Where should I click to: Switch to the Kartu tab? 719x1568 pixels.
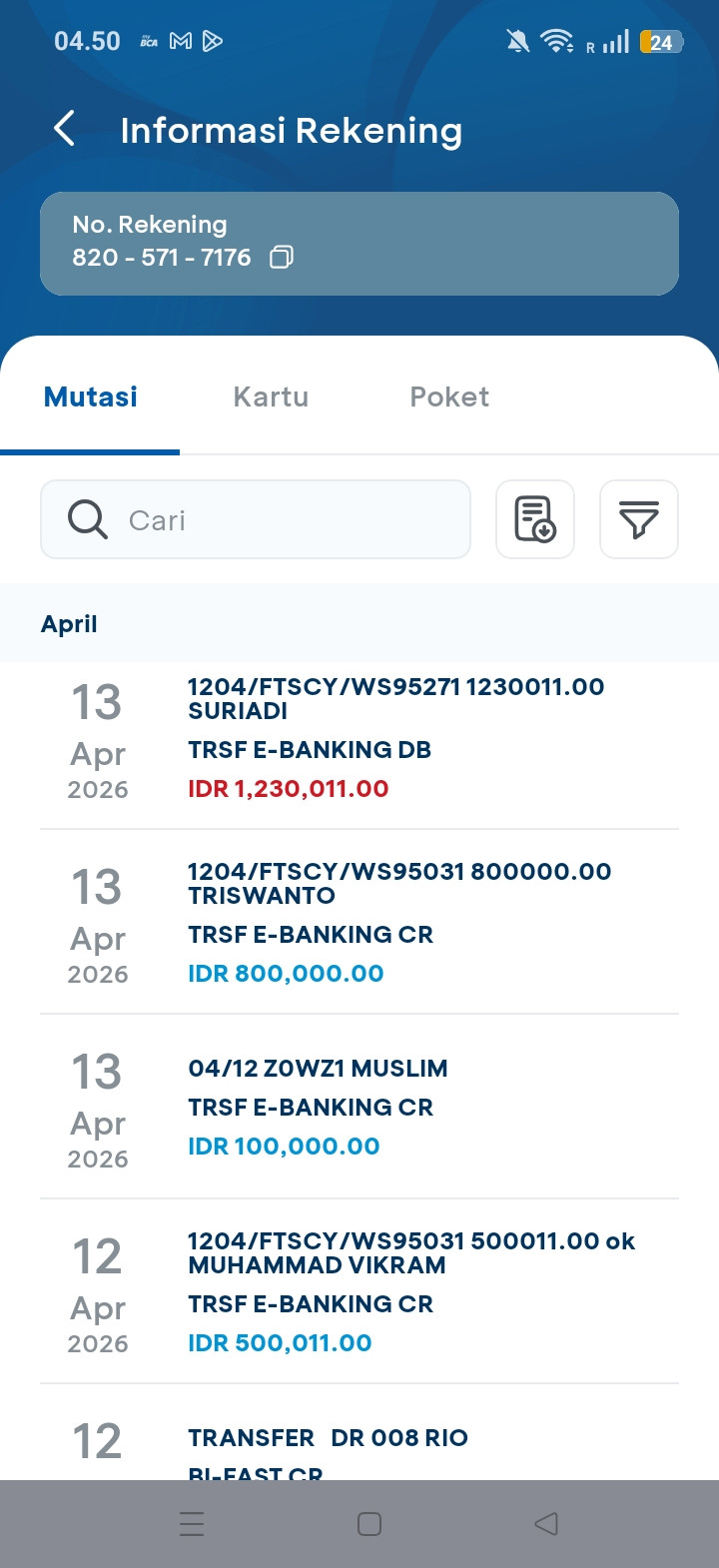click(x=271, y=397)
